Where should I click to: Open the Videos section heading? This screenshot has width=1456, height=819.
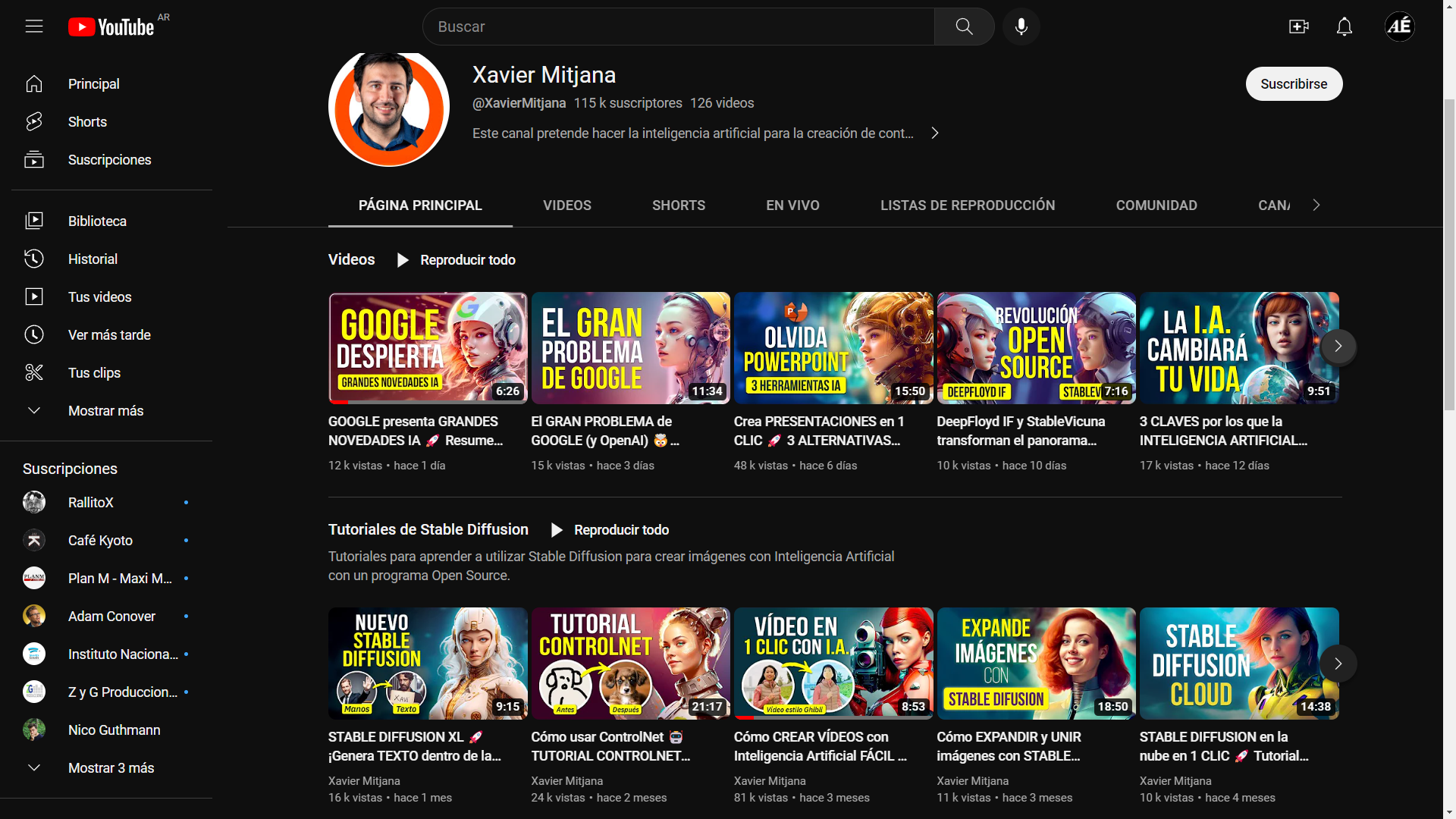[352, 260]
